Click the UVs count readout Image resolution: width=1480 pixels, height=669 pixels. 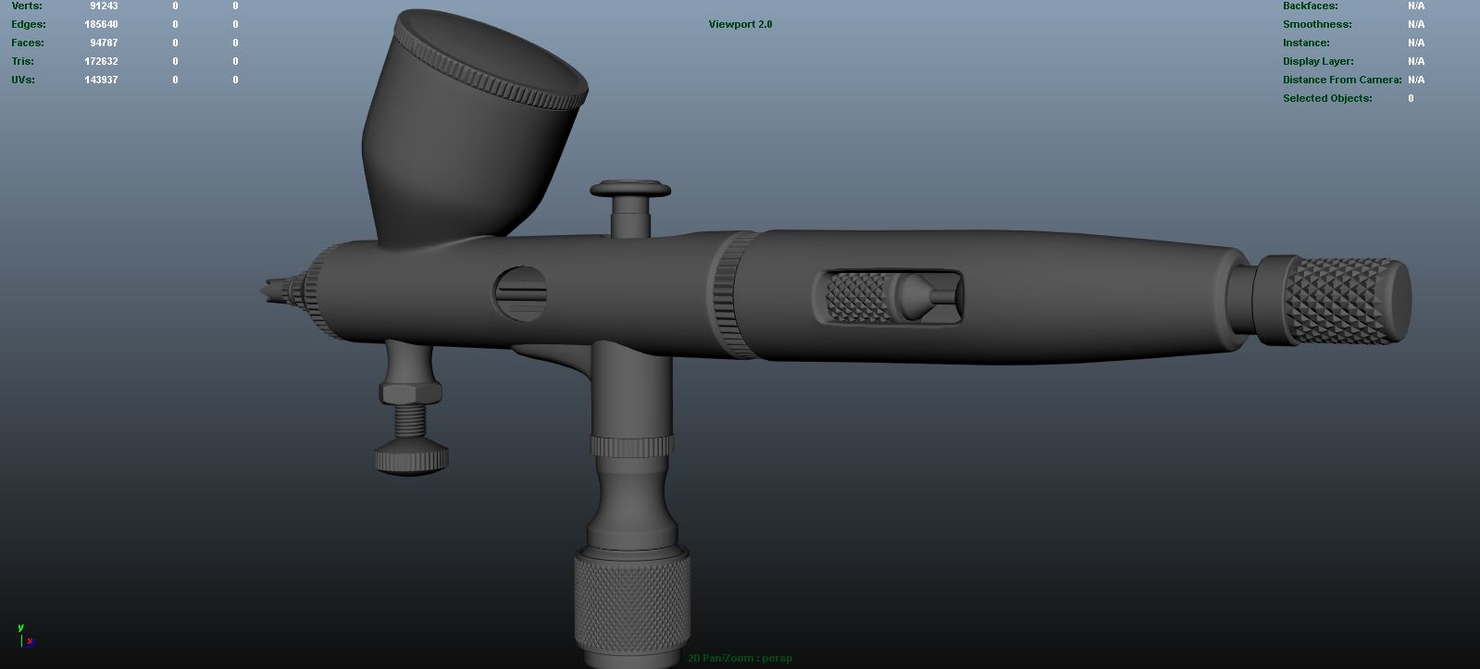(x=101, y=80)
